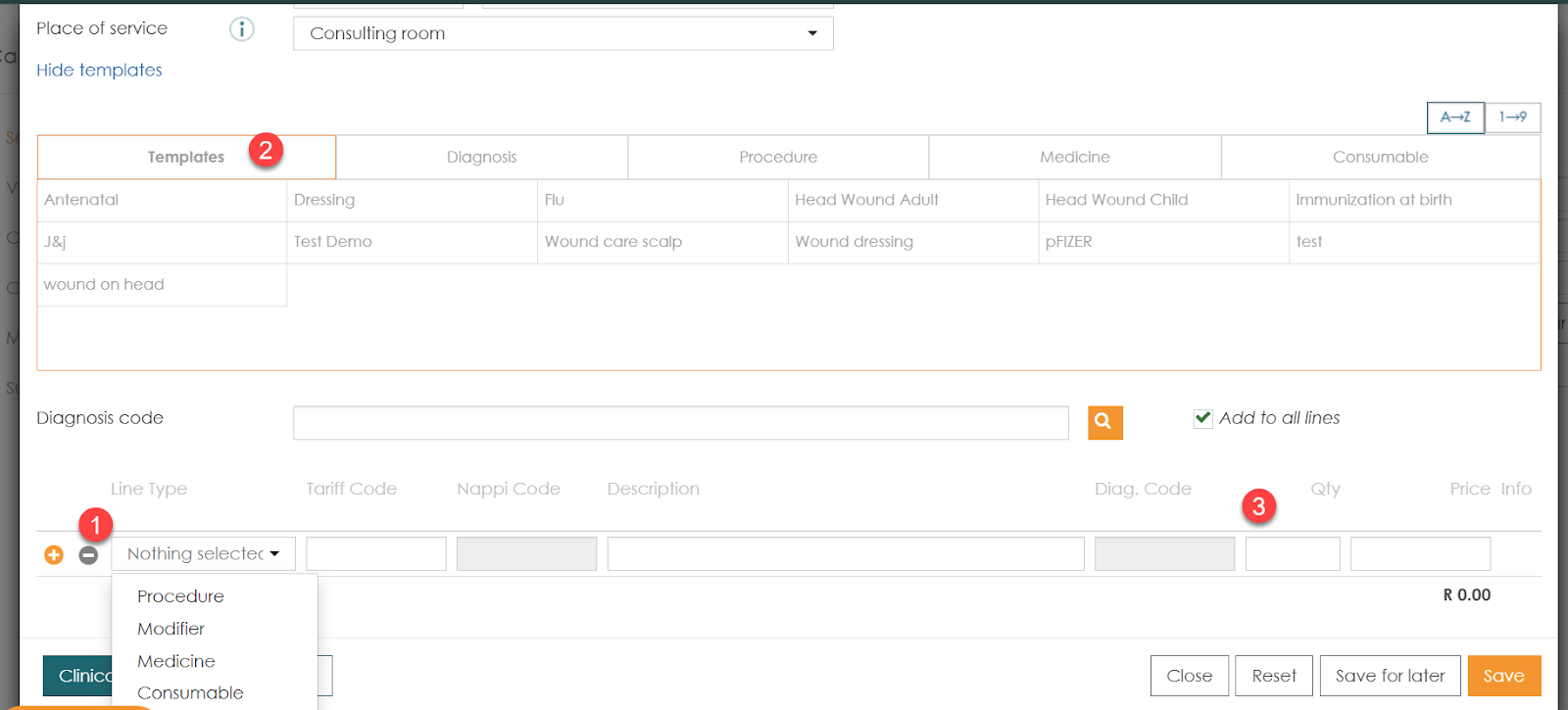The image size is (1568, 710).
Task: Click the grey minus remove line icon
Action: coord(88,555)
